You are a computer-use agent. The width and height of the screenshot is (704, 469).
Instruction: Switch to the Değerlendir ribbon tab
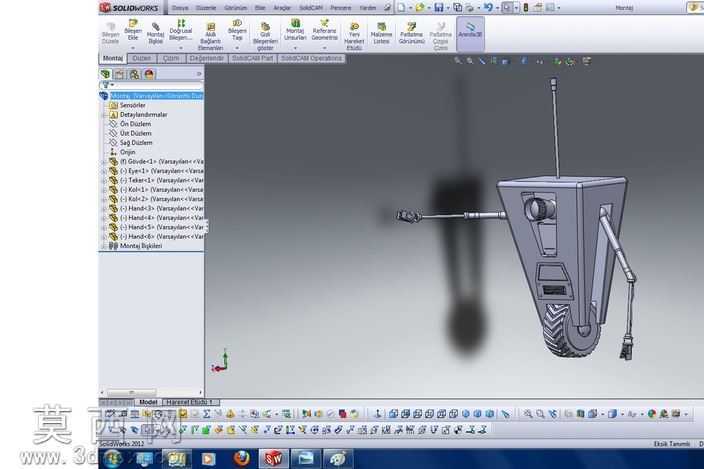[207, 58]
